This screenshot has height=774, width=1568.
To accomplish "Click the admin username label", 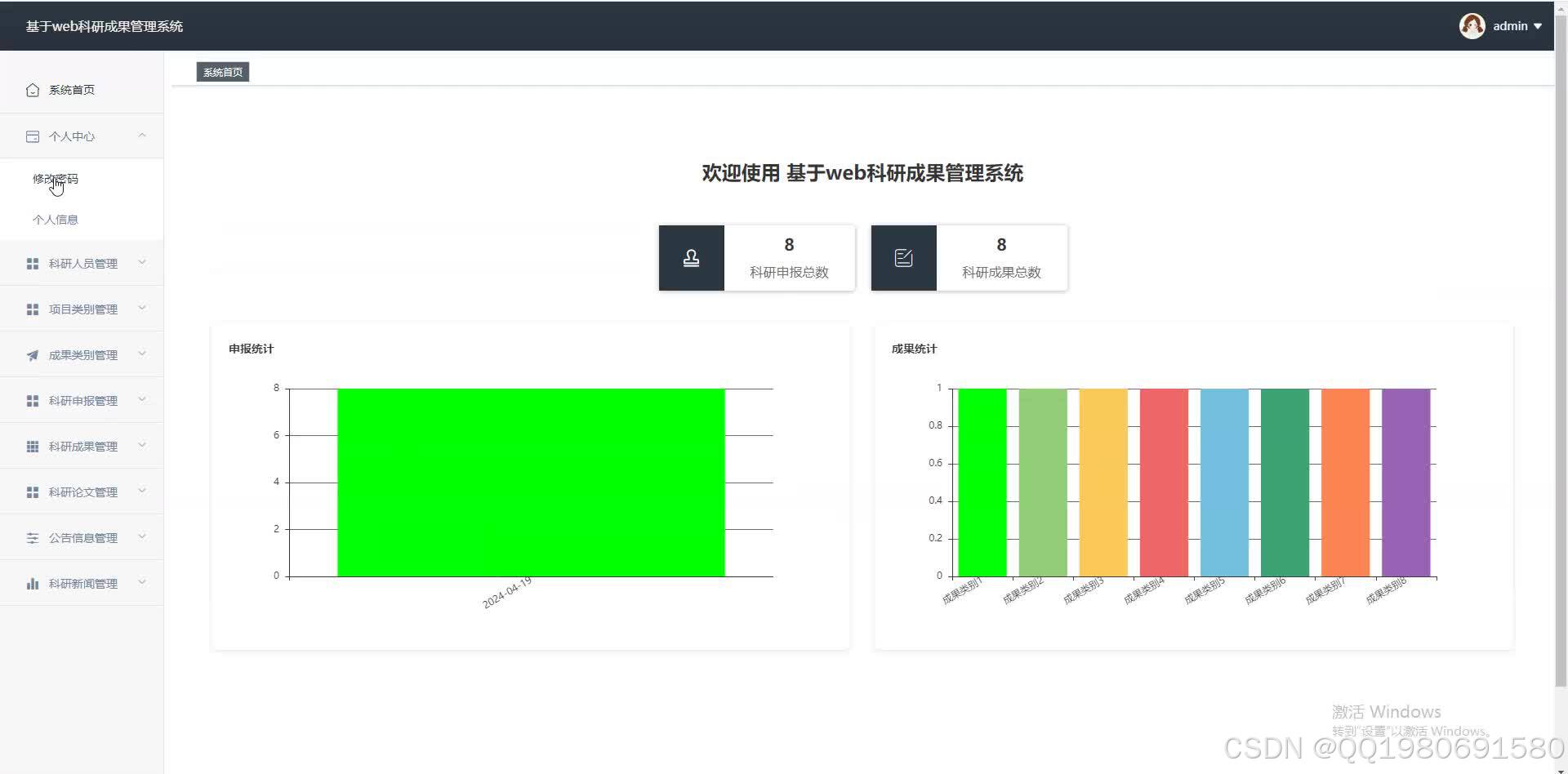I will [1510, 26].
